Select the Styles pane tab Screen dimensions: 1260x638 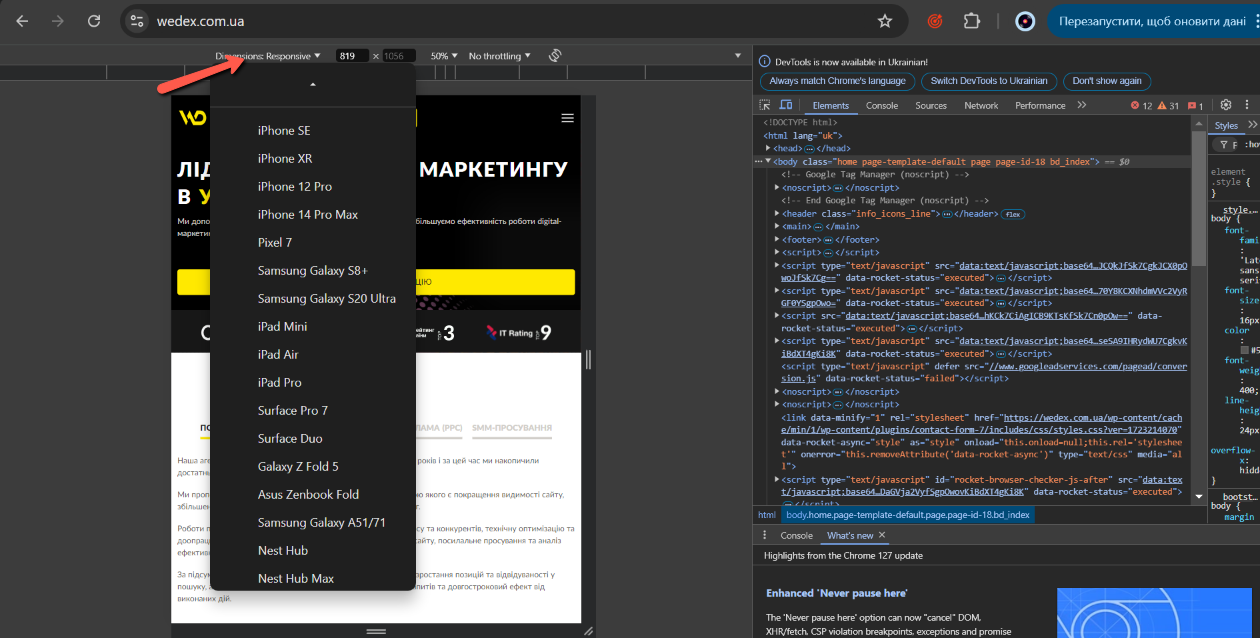(x=1226, y=126)
